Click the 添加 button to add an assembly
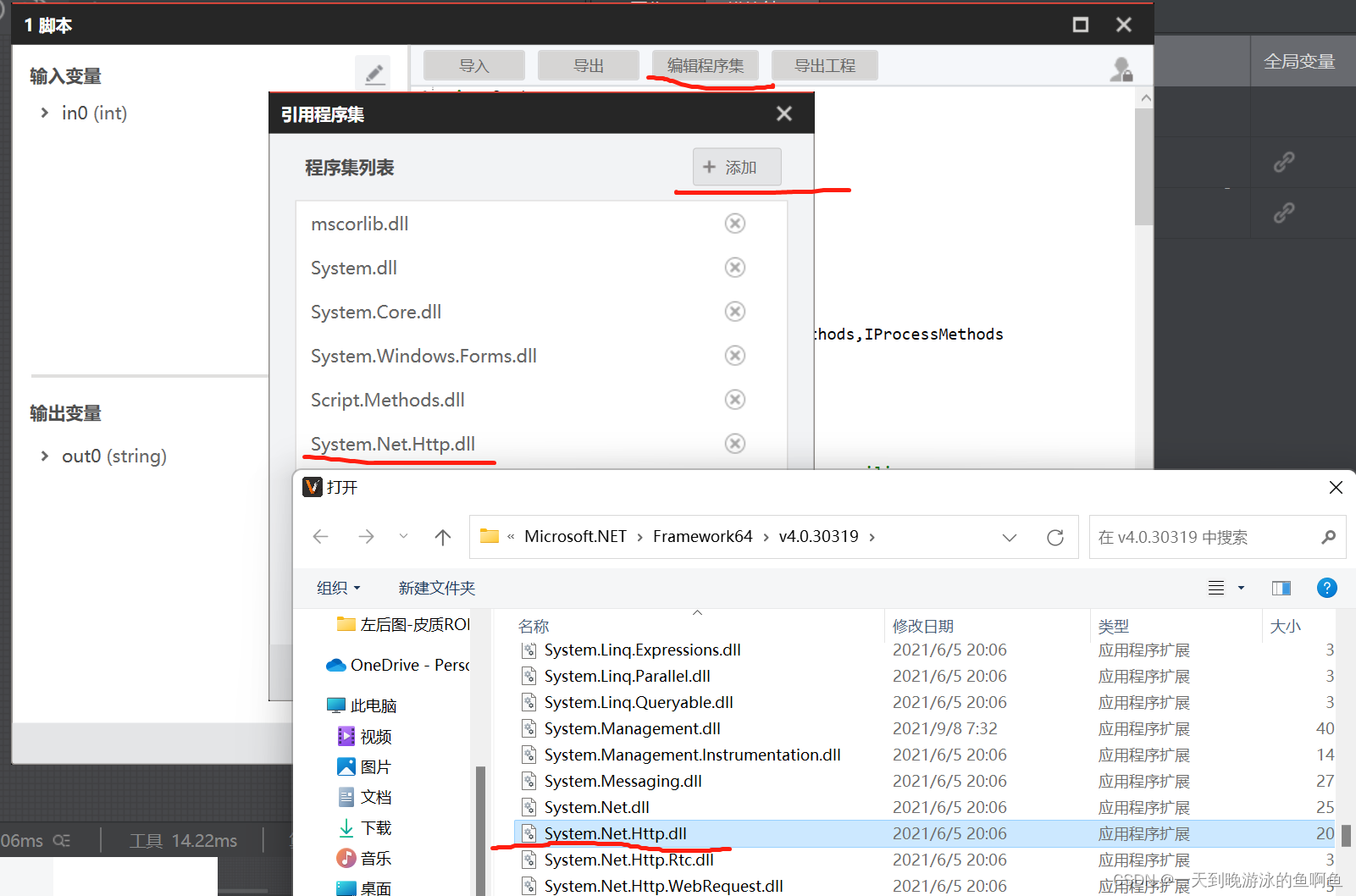The width and height of the screenshot is (1356, 896). click(x=735, y=167)
